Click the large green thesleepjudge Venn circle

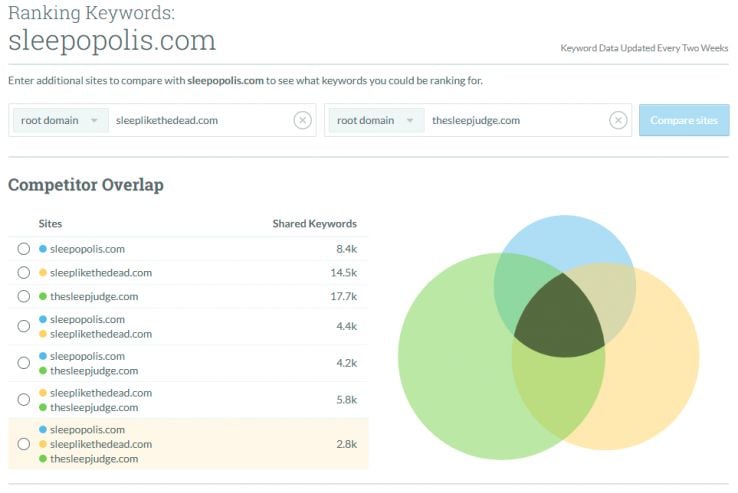tap(452, 358)
